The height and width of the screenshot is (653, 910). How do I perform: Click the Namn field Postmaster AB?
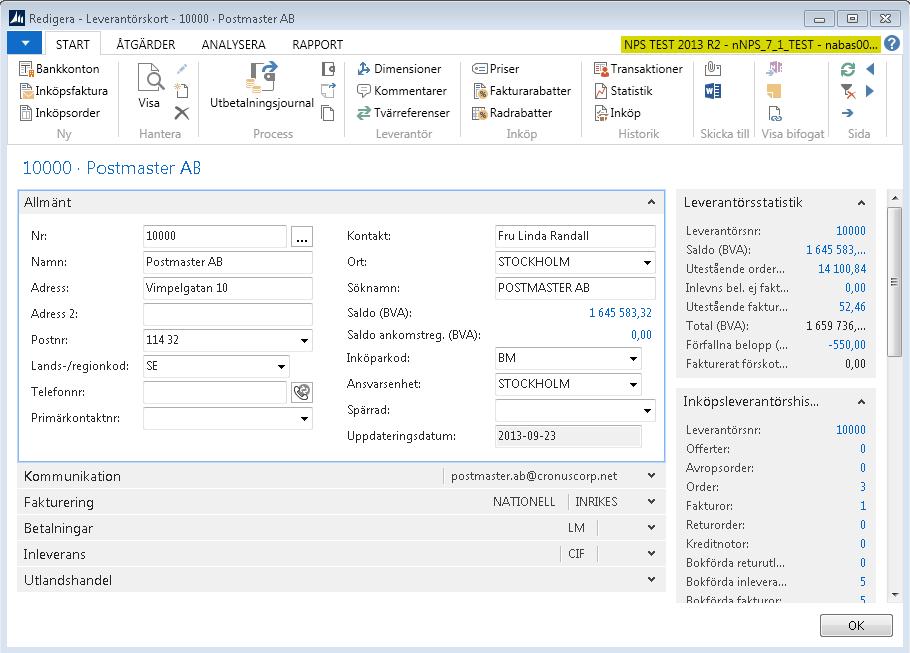click(x=228, y=262)
